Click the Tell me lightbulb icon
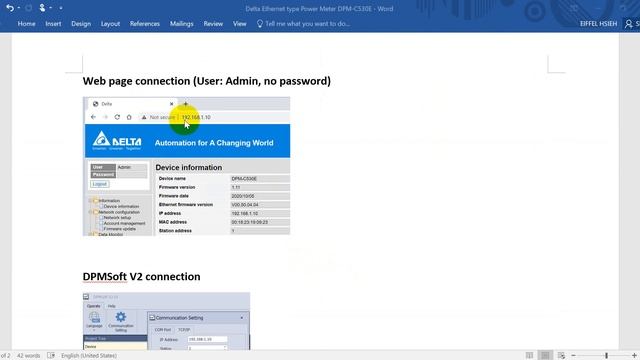 (260, 24)
